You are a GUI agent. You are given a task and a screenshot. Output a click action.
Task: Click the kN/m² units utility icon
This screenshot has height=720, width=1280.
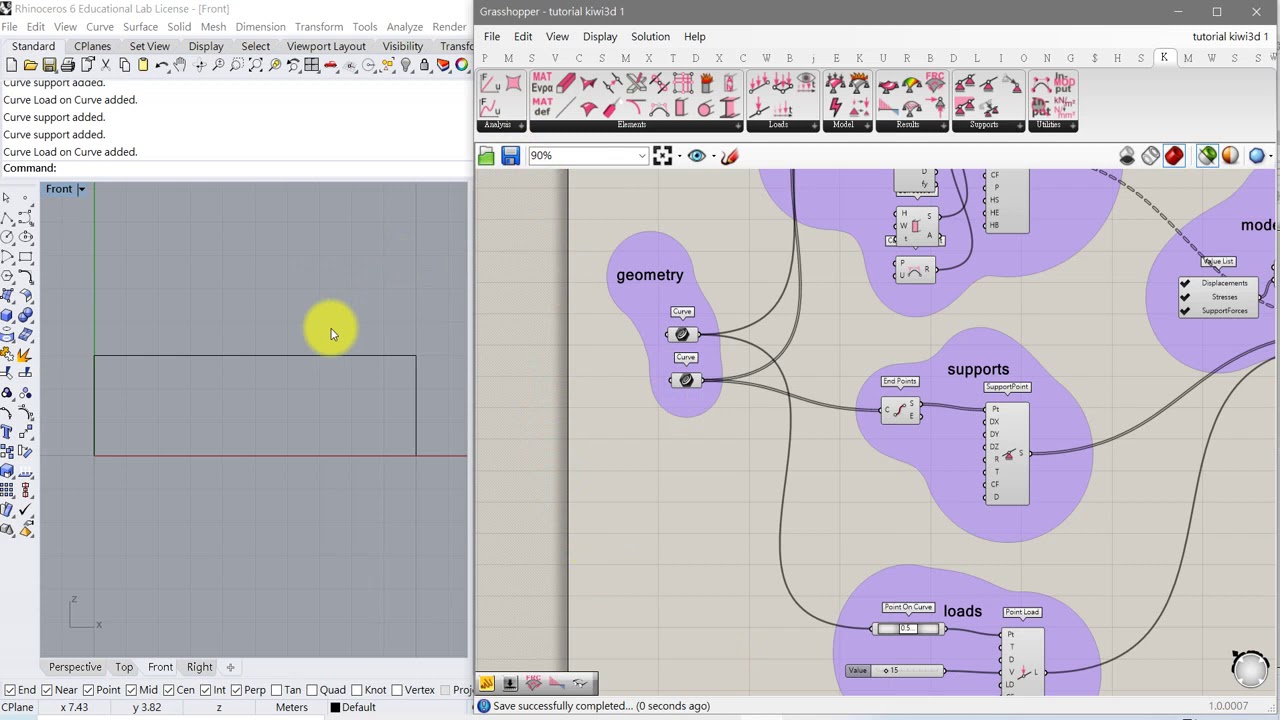click(x=1065, y=107)
